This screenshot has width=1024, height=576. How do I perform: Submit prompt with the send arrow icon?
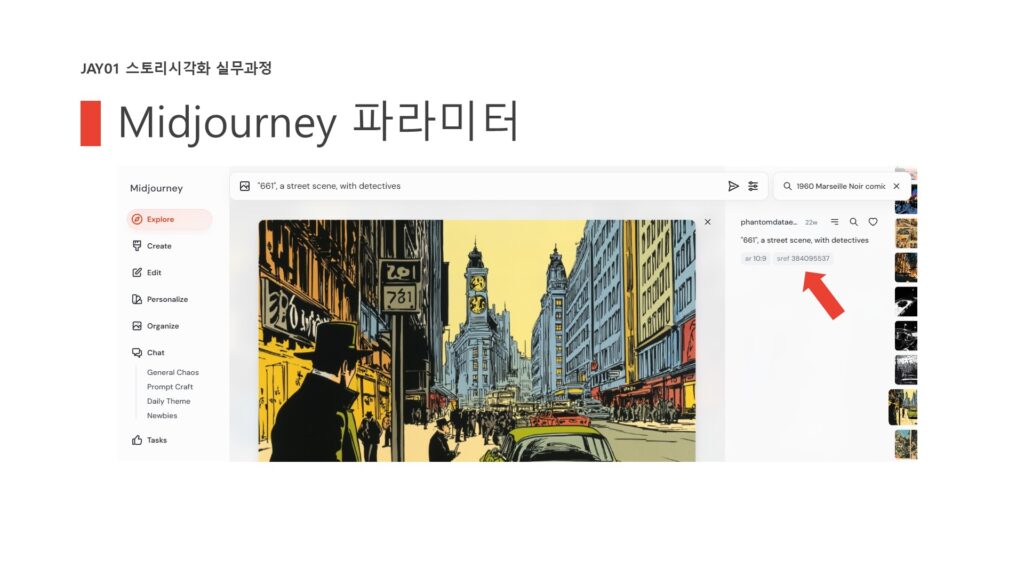click(733, 186)
